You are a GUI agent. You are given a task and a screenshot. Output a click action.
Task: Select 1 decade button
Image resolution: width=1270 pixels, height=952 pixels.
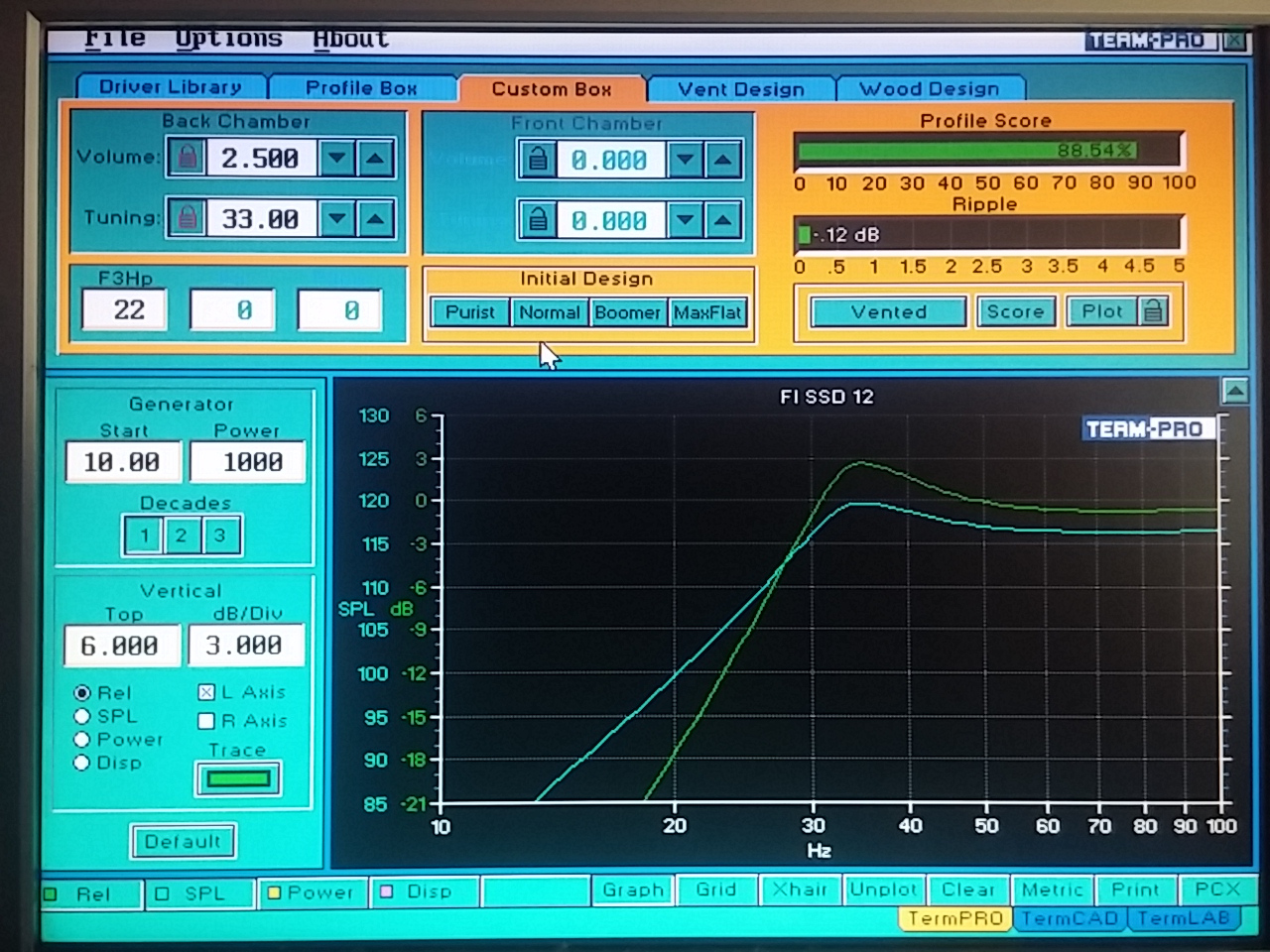click(x=144, y=535)
